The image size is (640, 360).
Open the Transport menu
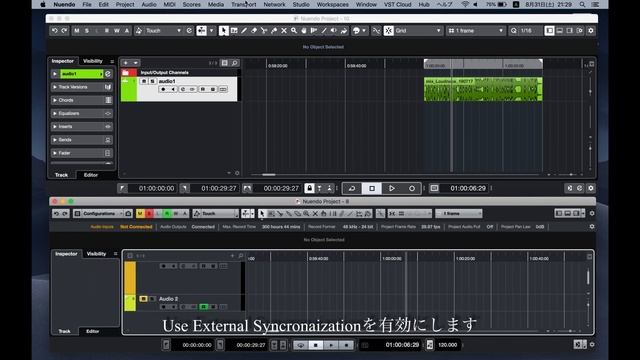pyautogui.click(x=244, y=4)
